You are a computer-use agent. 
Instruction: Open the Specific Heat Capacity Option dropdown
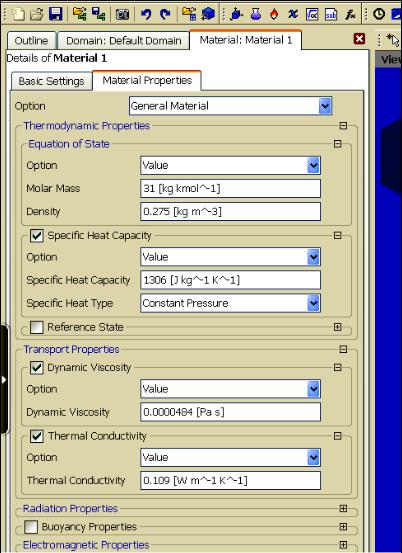(313, 257)
